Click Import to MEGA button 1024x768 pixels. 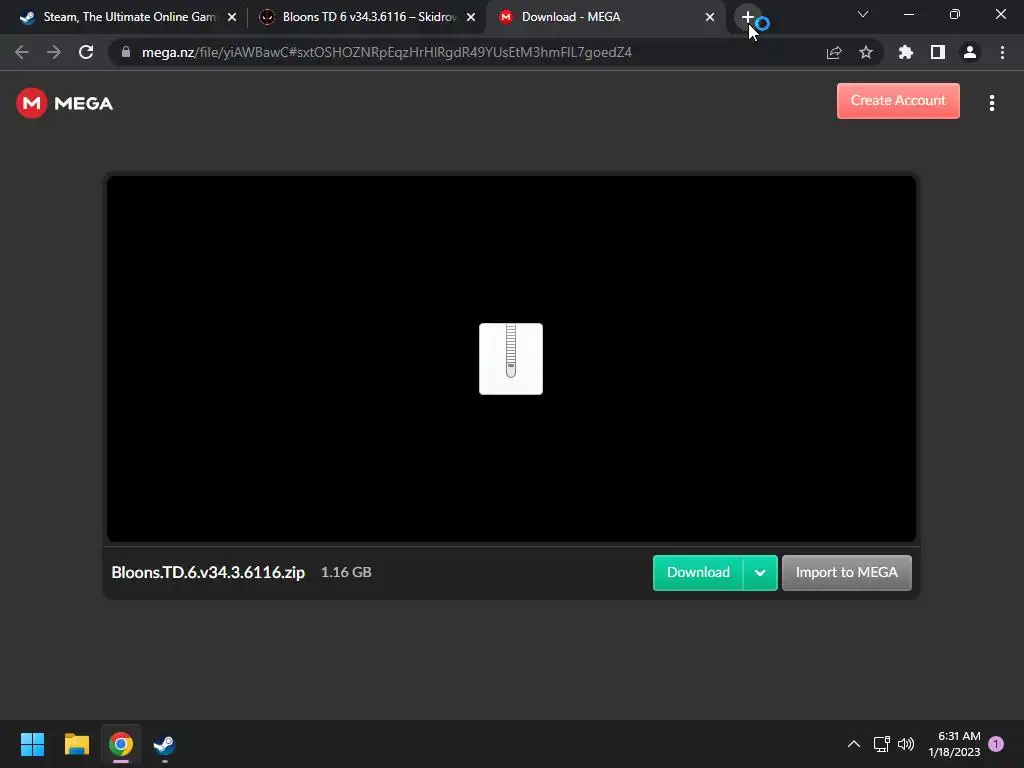(846, 572)
